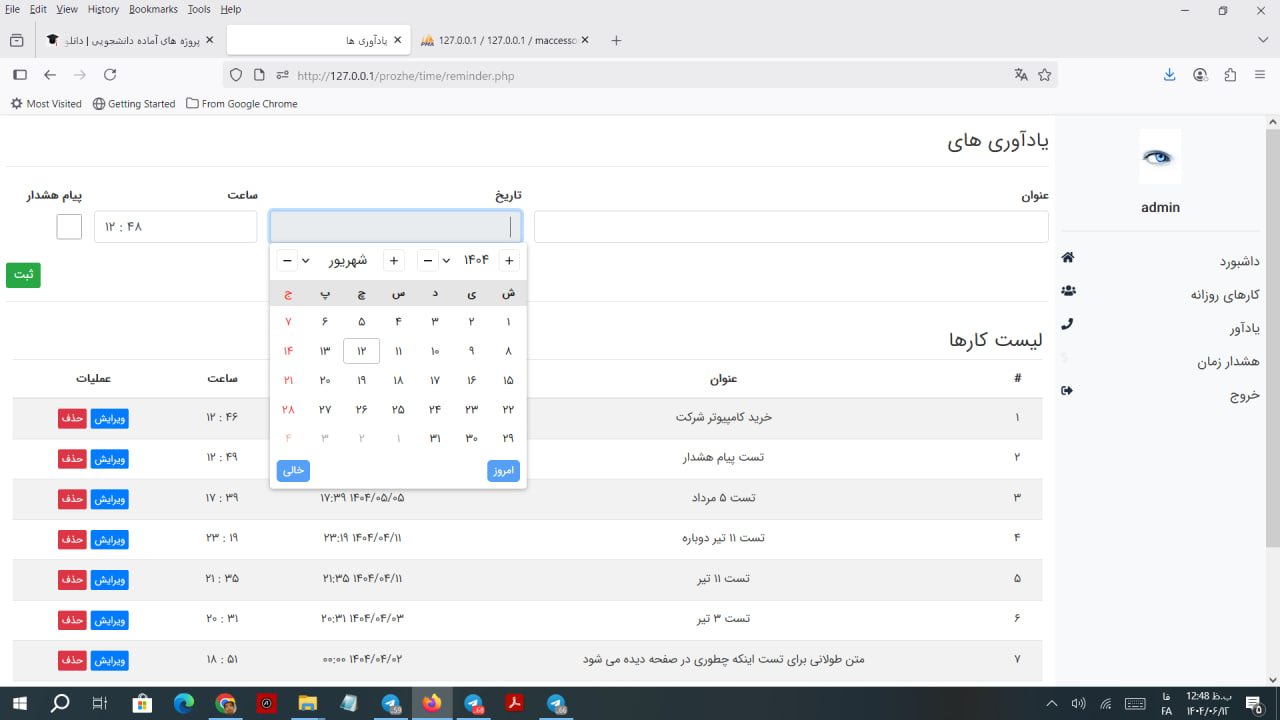The image size is (1280, 720).
Task: Click ویرایش for خرید کامپیوتر شرکت row
Action: (x=110, y=418)
